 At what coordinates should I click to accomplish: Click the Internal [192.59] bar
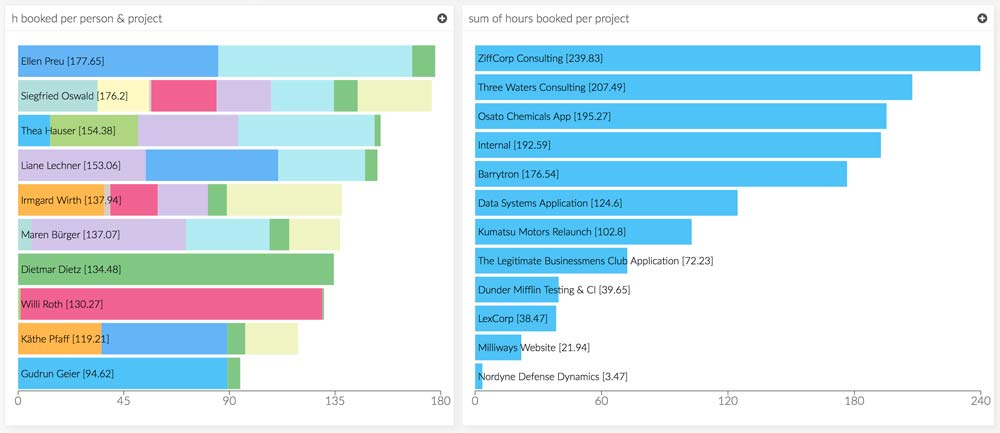pos(678,145)
